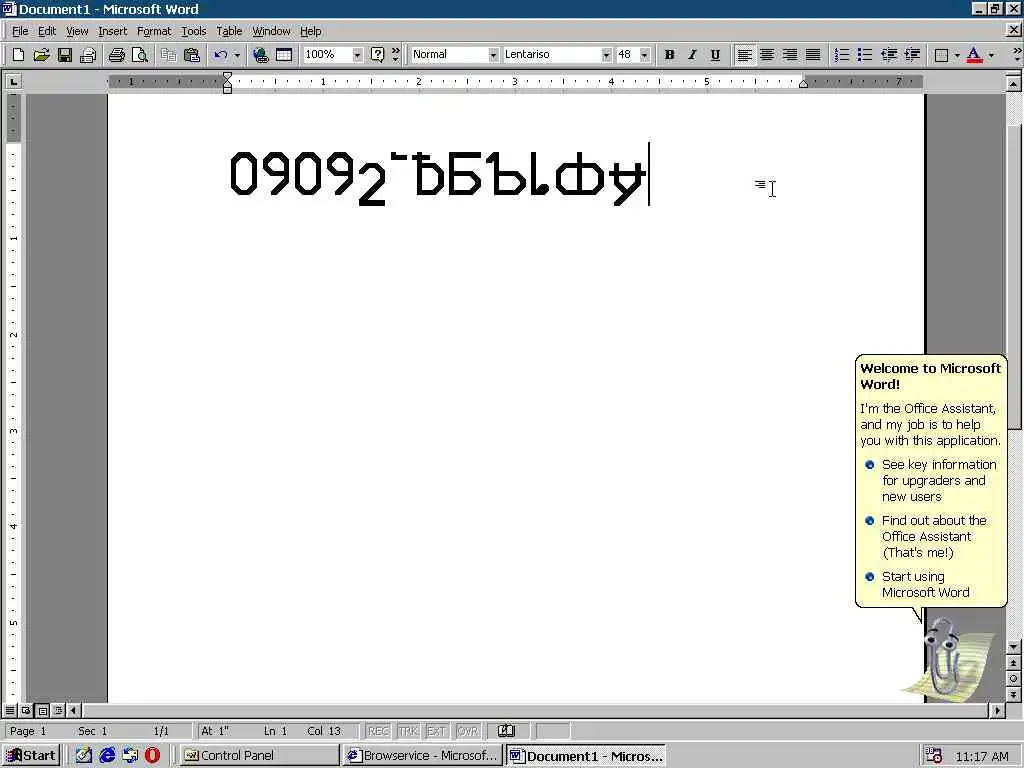The width and height of the screenshot is (1024, 768).
Task: Click the horizontal scrollbar right arrow
Action: [x=997, y=710]
